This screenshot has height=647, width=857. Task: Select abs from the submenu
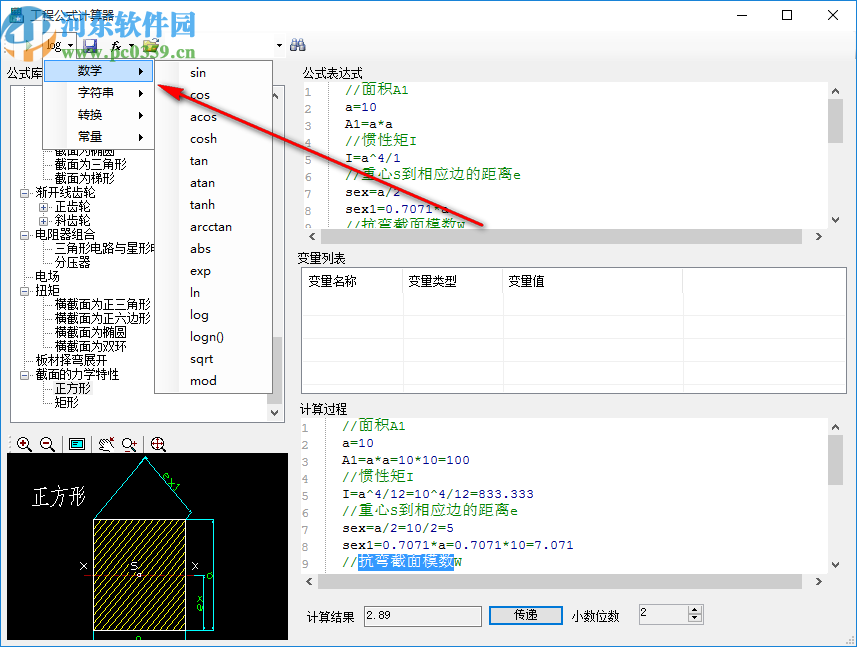click(x=214, y=249)
